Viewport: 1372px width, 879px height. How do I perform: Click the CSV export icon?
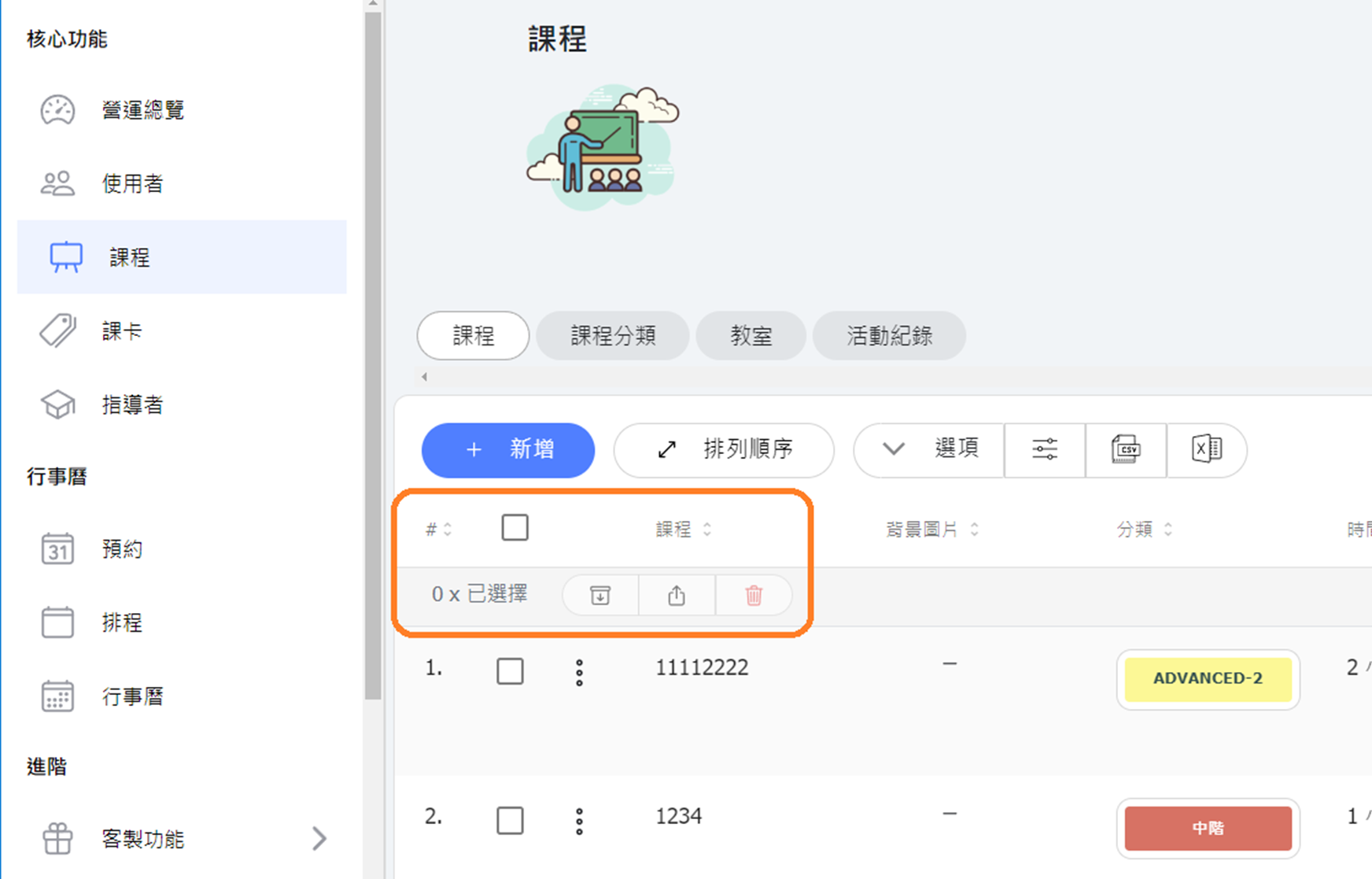(x=1126, y=449)
